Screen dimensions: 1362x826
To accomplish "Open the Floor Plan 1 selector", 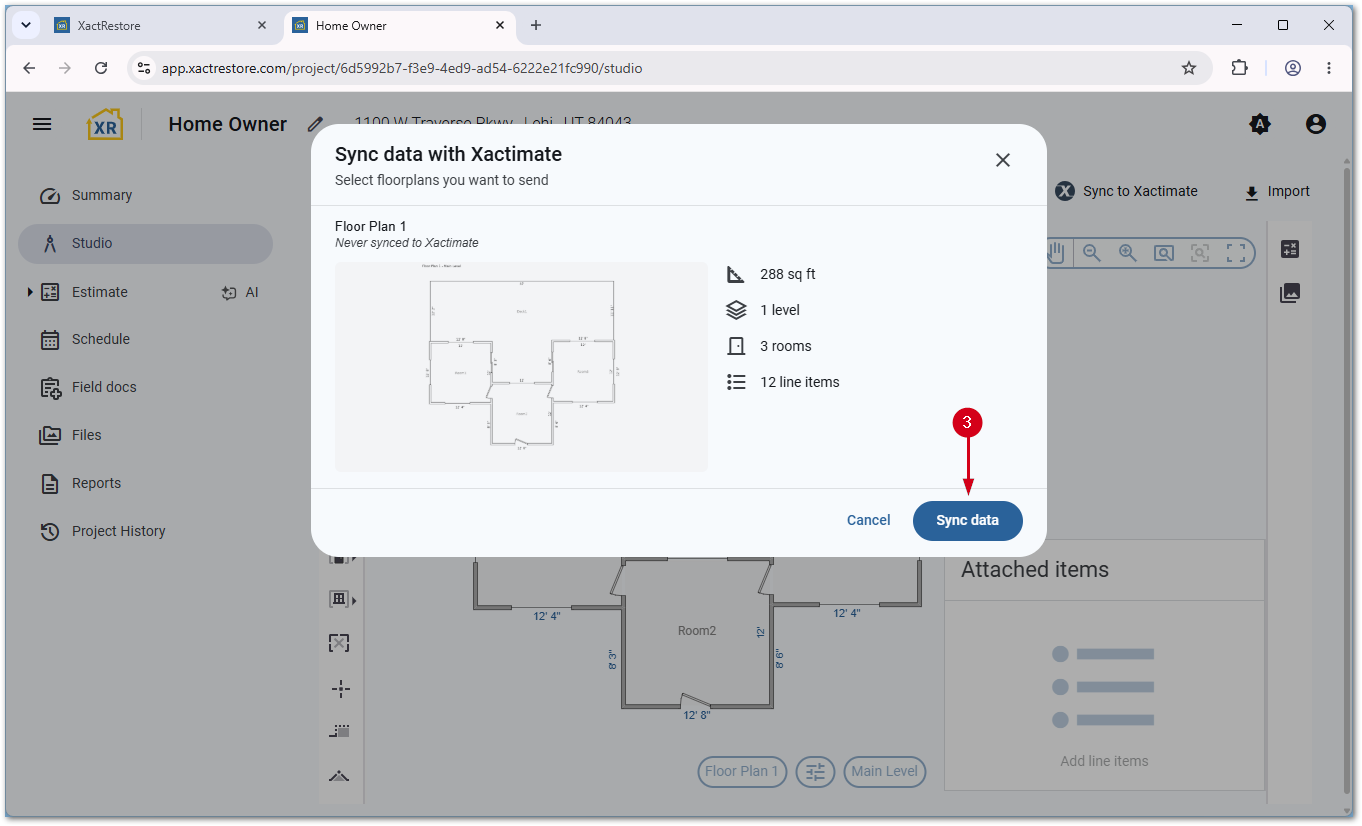I will coord(742,771).
